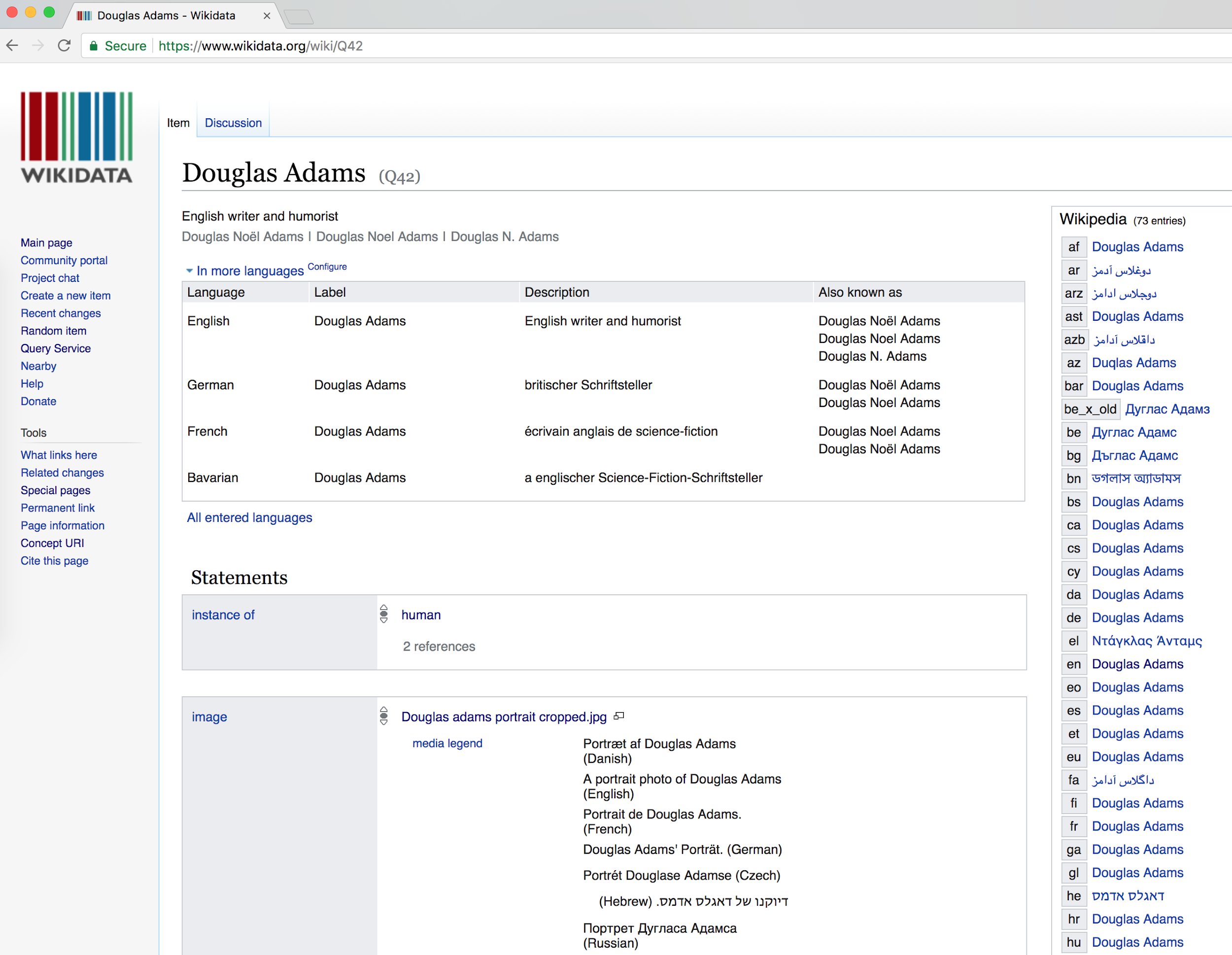Show all entered languages
The image size is (1232, 955).
pos(249,517)
